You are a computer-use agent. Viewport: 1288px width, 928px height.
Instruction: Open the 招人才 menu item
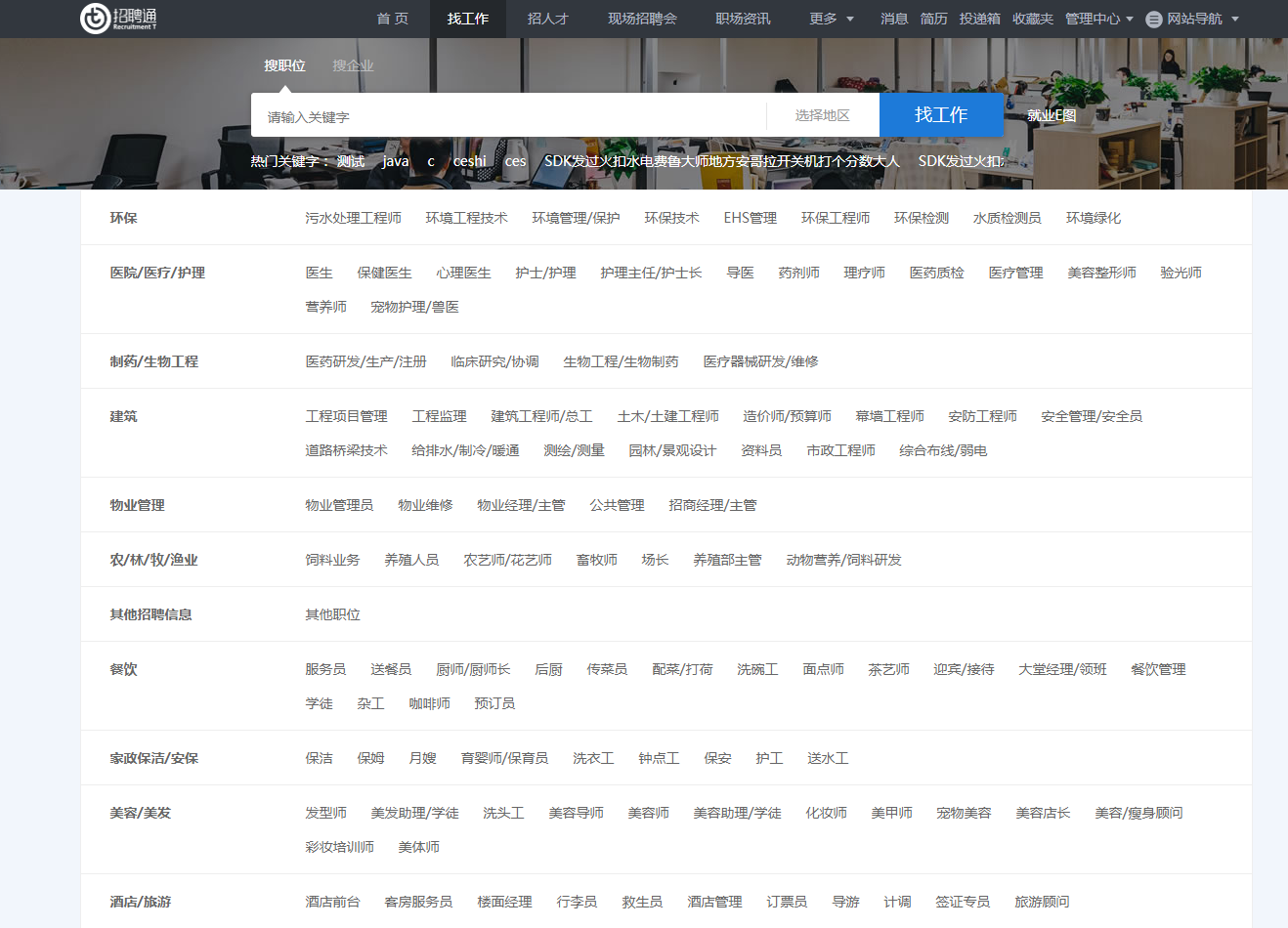(x=547, y=19)
